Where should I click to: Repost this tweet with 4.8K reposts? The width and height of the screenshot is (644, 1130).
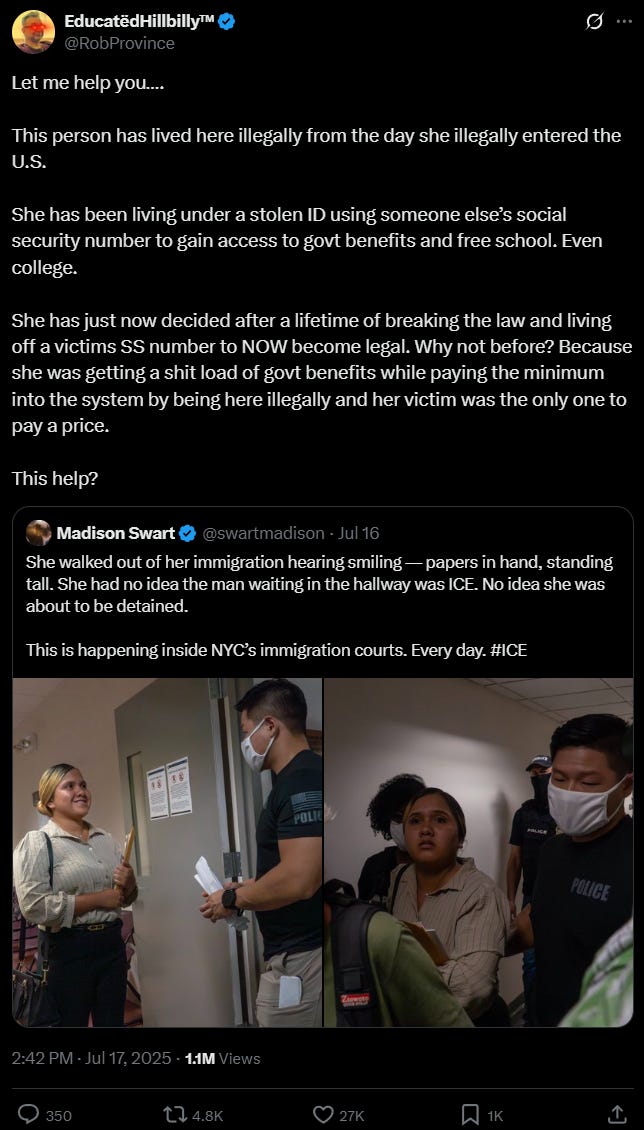tap(193, 1115)
